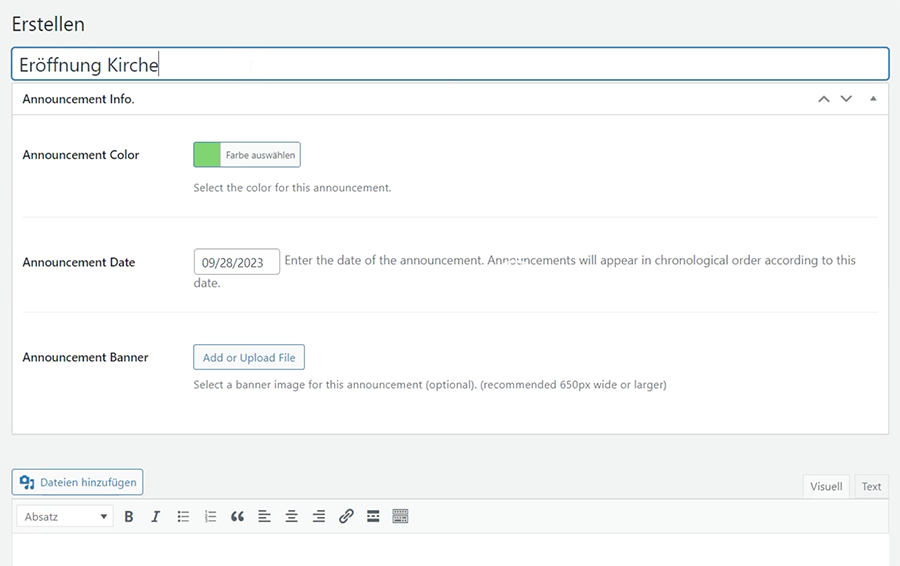
Task: Click the Dateien hinzufügen button
Action: pyautogui.click(x=78, y=482)
